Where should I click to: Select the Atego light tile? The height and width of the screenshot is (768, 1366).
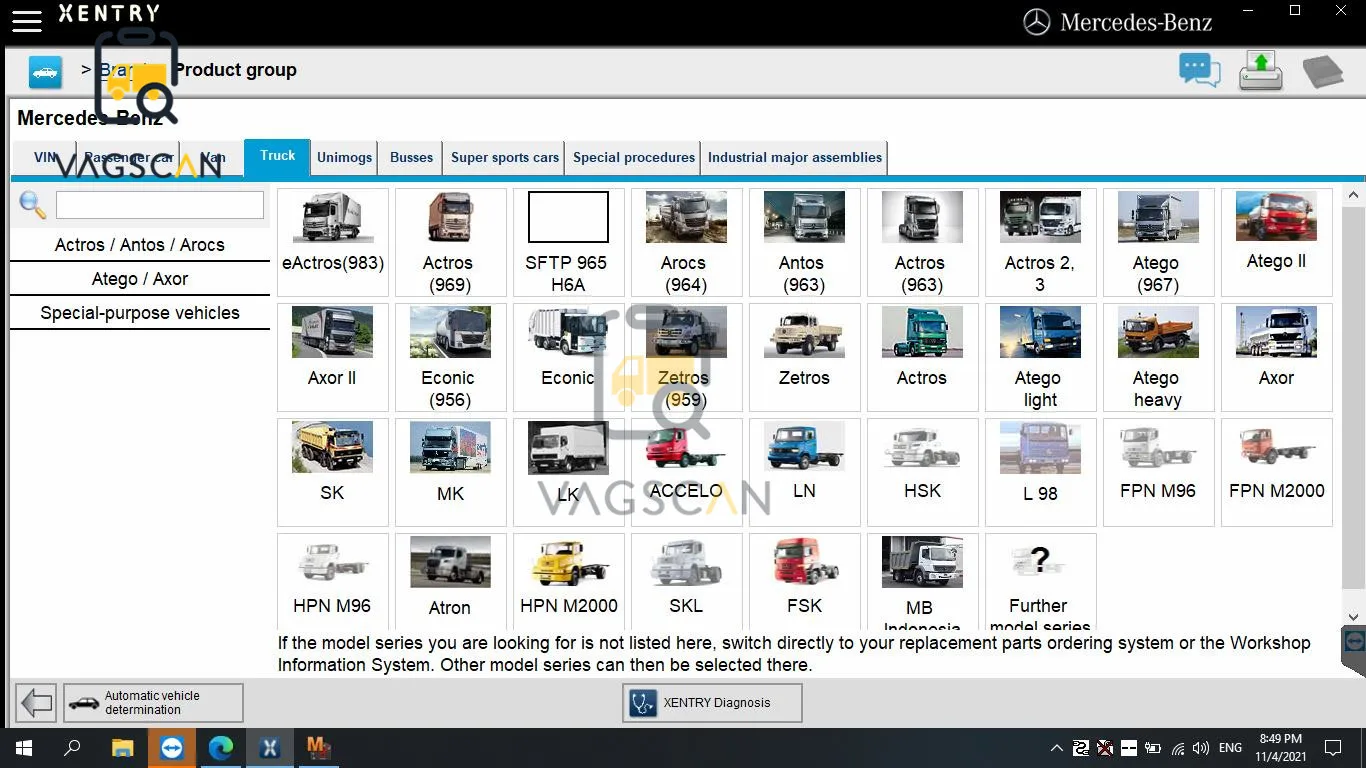(x=1041, y=357)
